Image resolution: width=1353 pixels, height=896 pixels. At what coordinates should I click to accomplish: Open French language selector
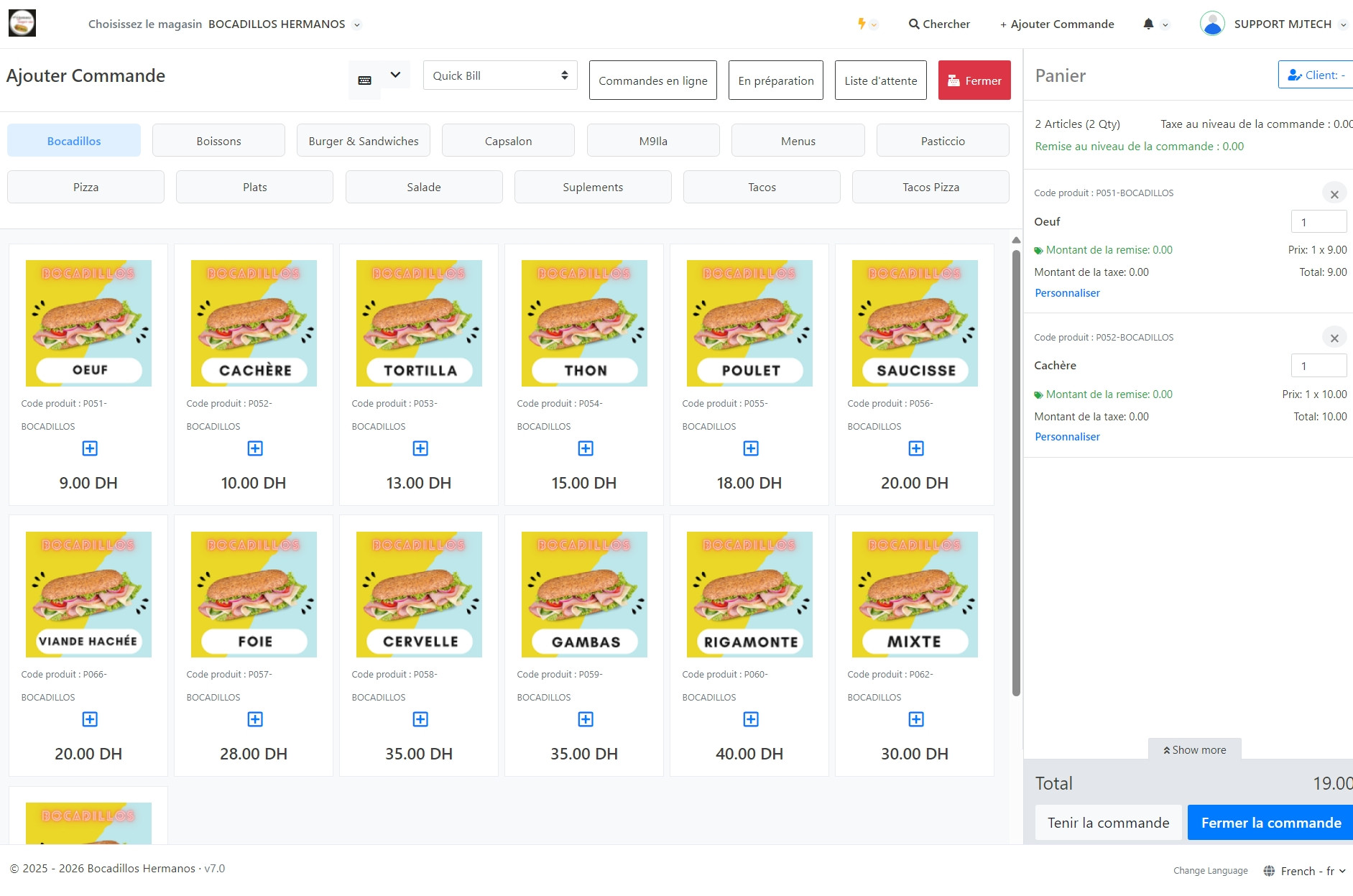point(1306,871)
